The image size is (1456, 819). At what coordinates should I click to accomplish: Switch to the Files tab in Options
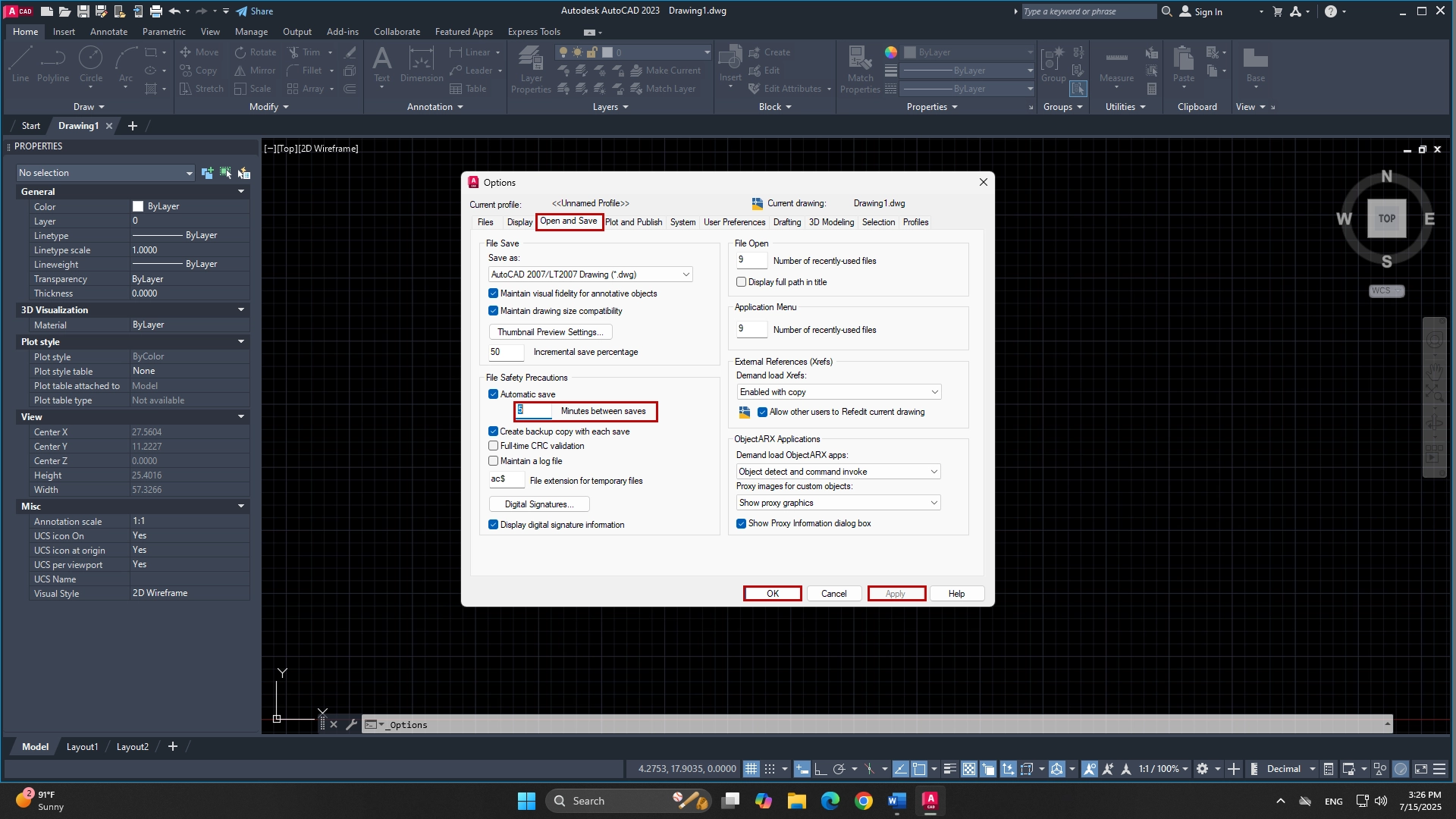[x=485, y=222]
